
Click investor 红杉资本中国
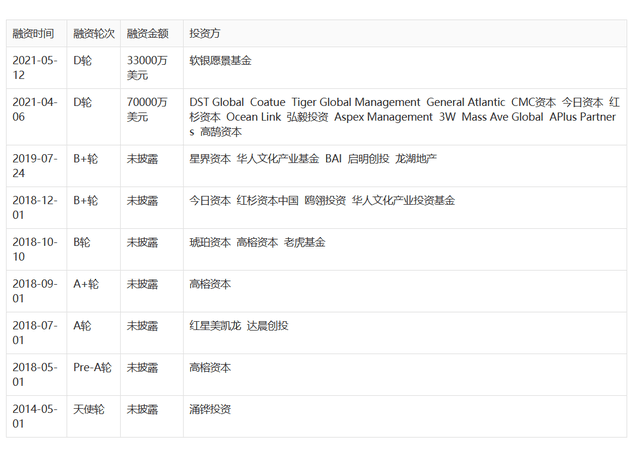tap(268, 201)
